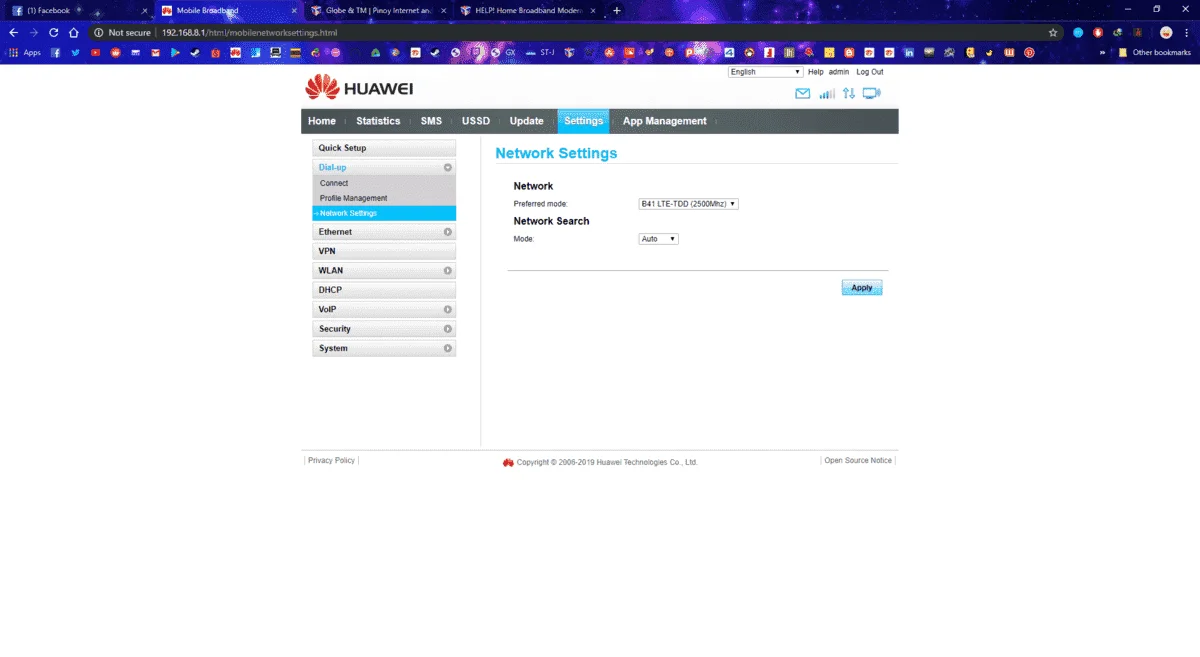The height and width of the screenshot is (657, 1200).
Task: Open Gmail bookmark icon
Action: click(x=155, y=52)
